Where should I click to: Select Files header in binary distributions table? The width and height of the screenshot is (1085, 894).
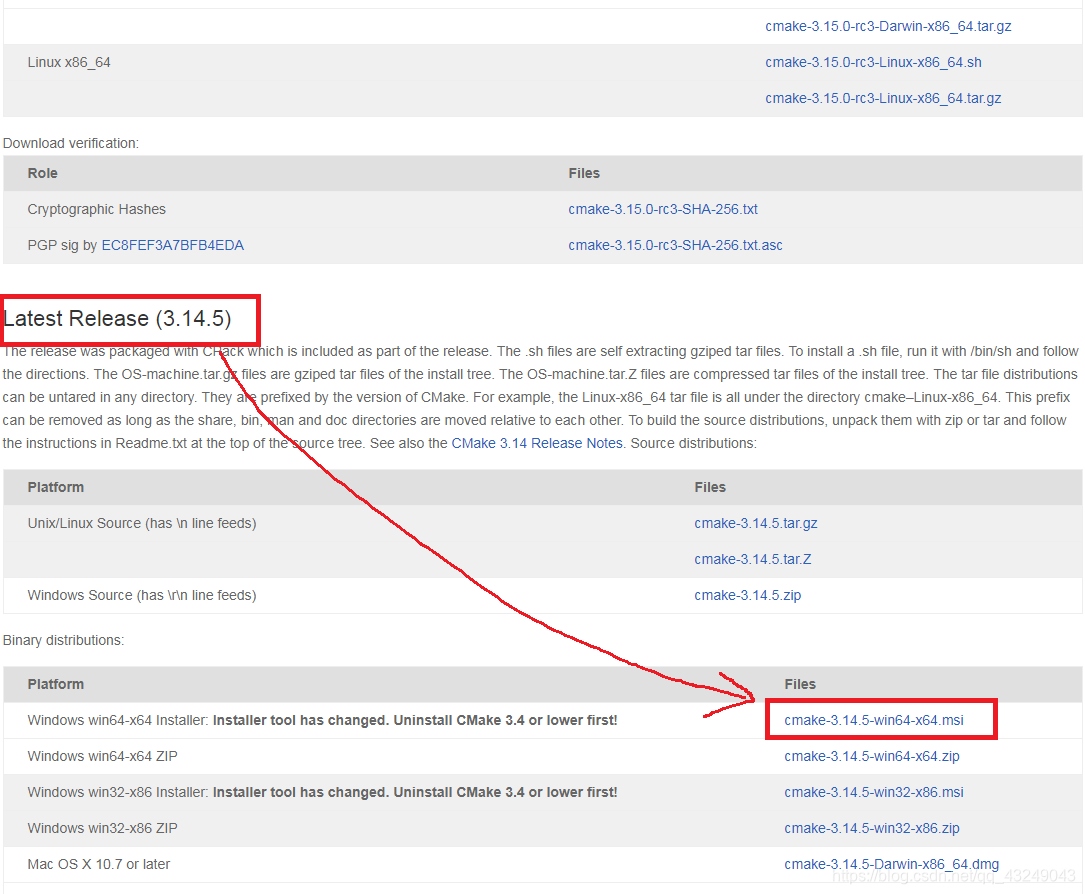[x=800, y=684]
